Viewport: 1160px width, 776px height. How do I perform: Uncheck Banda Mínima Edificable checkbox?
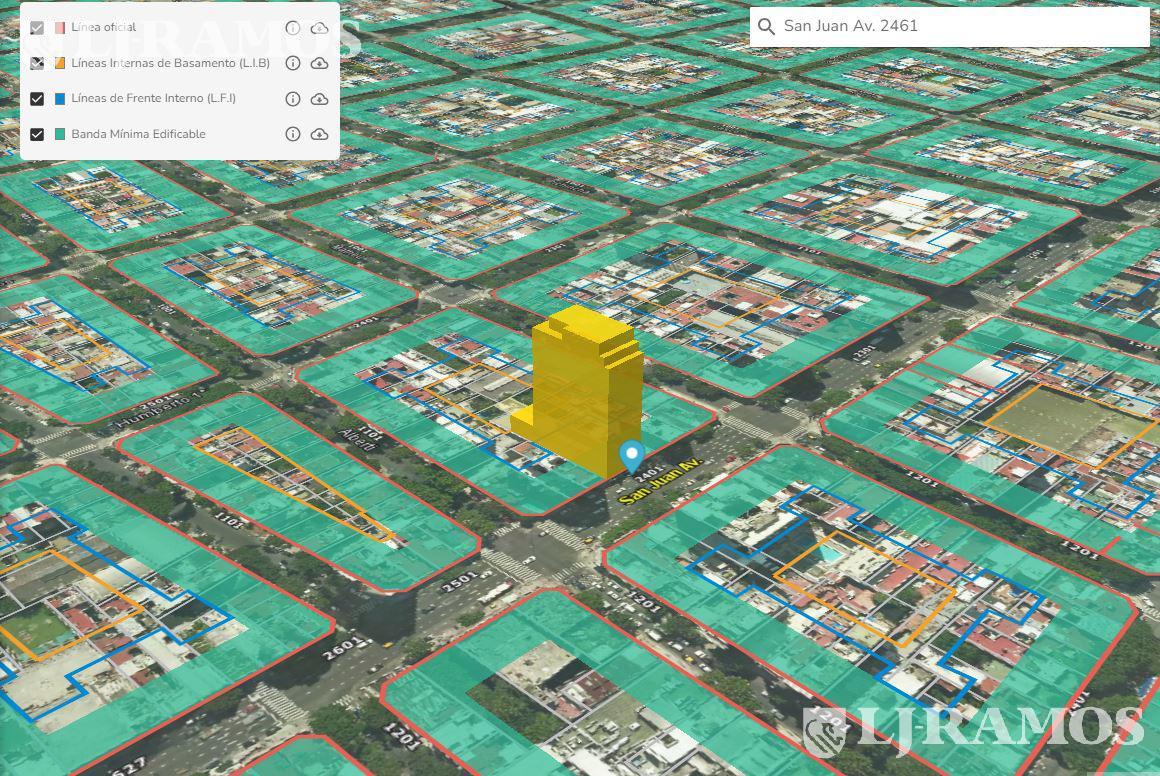(37, 134)
